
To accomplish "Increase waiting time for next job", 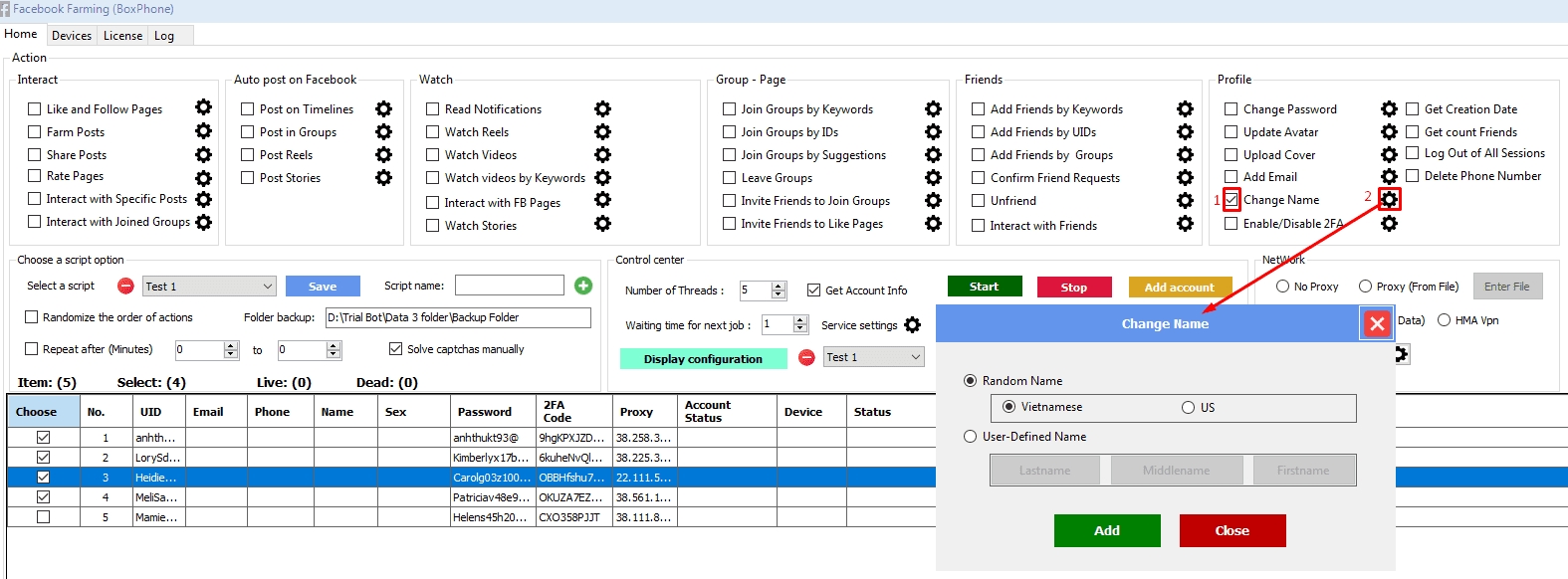I will pyautogui.click(x=800, y=319).
